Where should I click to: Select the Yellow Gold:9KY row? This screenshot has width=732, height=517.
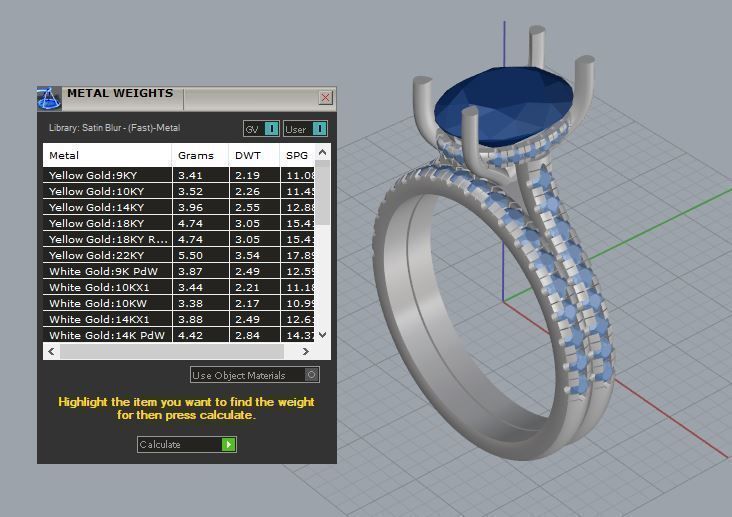coord(179,176)
